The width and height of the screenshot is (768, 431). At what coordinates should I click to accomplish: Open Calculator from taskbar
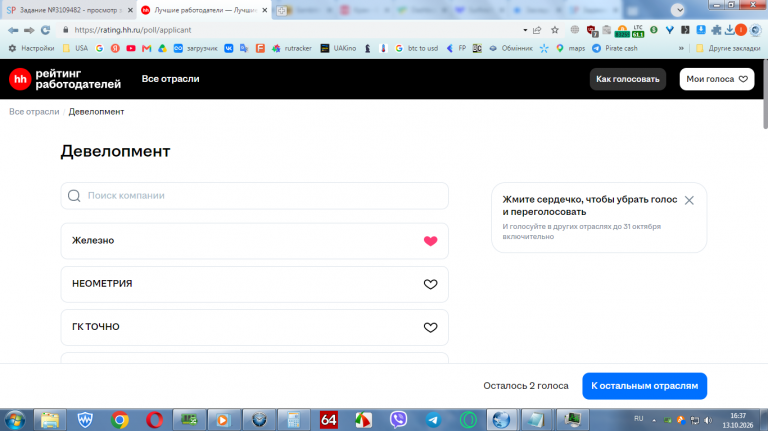(293, 420)
